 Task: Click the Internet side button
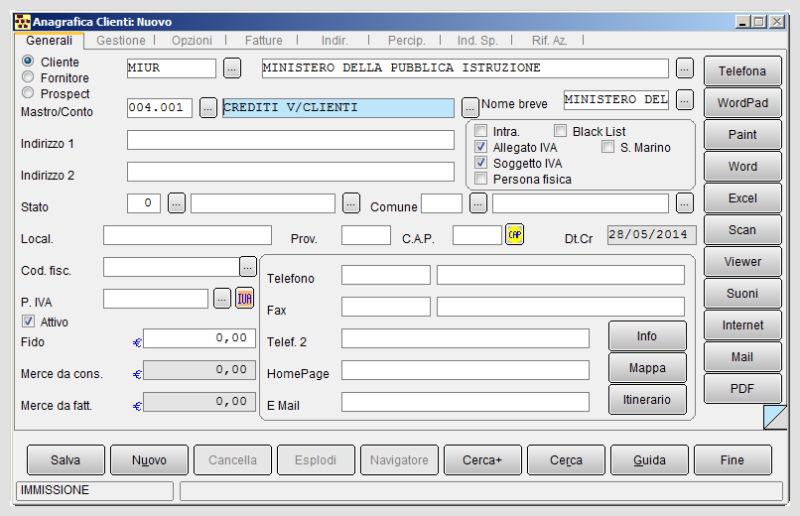tap(742, 325)
